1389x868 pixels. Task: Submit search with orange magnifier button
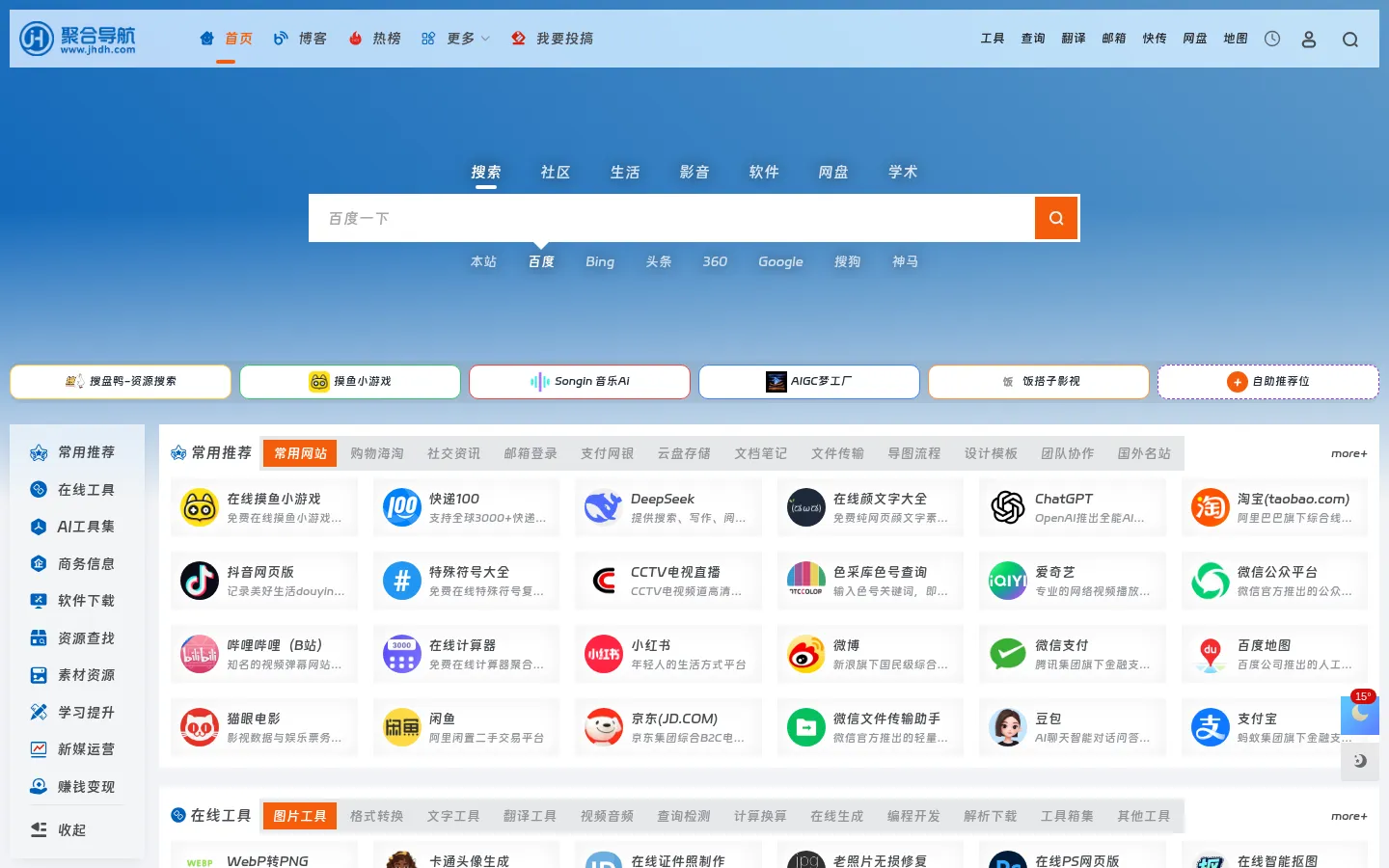tap(1056, 218)
